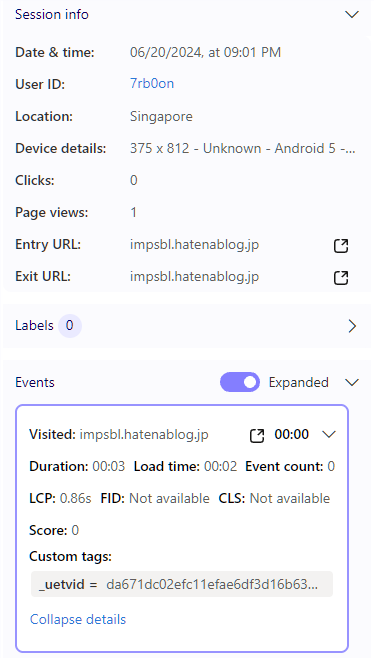374x658 pixels.
Task: Click the Singapore location value
Action: click(x=161, y=116)
